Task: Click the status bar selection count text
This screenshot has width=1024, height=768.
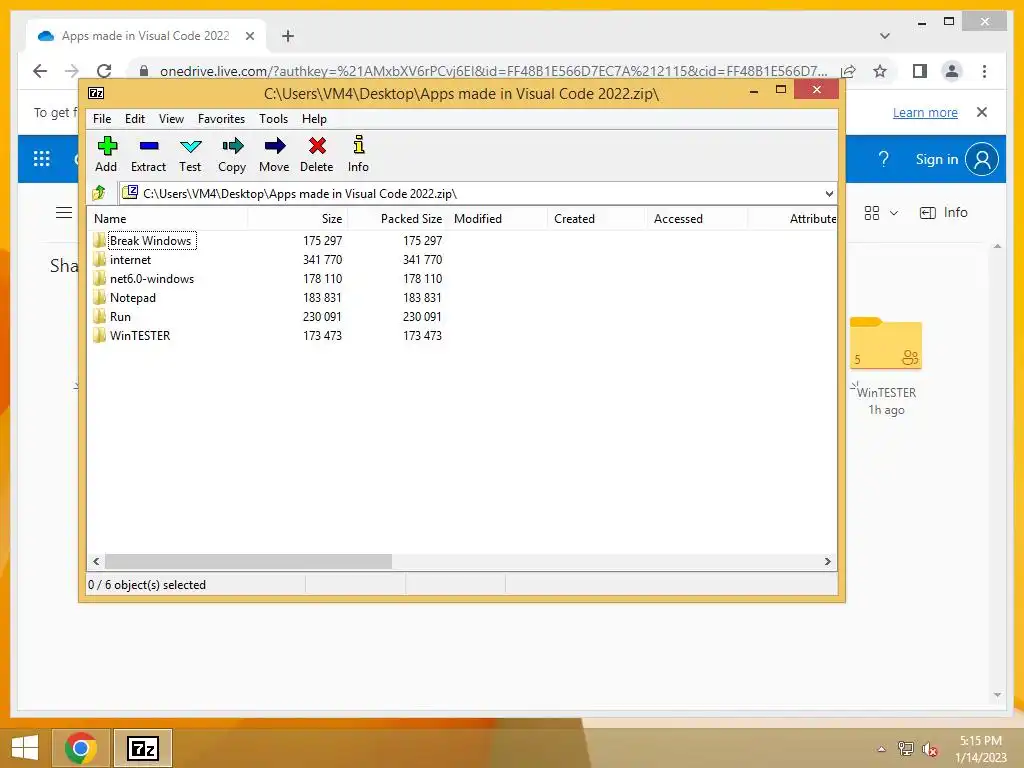Action: pos(147,585)
